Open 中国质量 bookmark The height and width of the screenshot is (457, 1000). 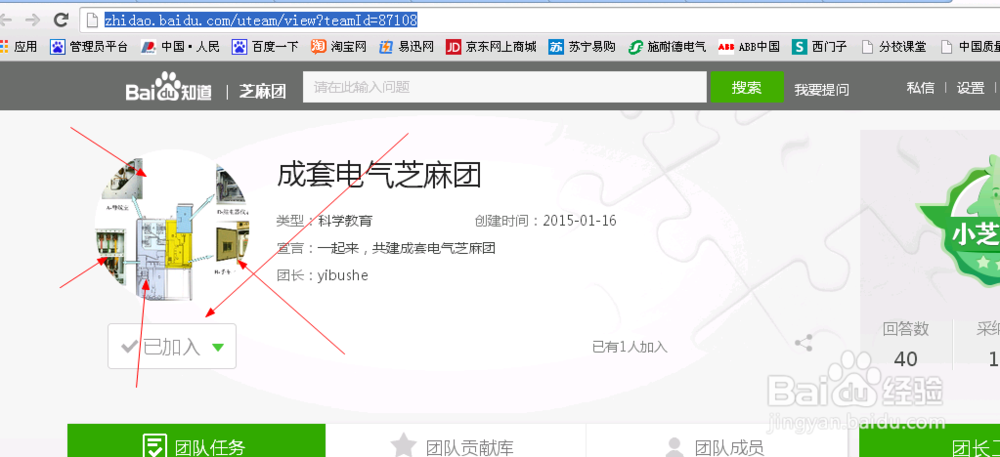tap(970, 47)
